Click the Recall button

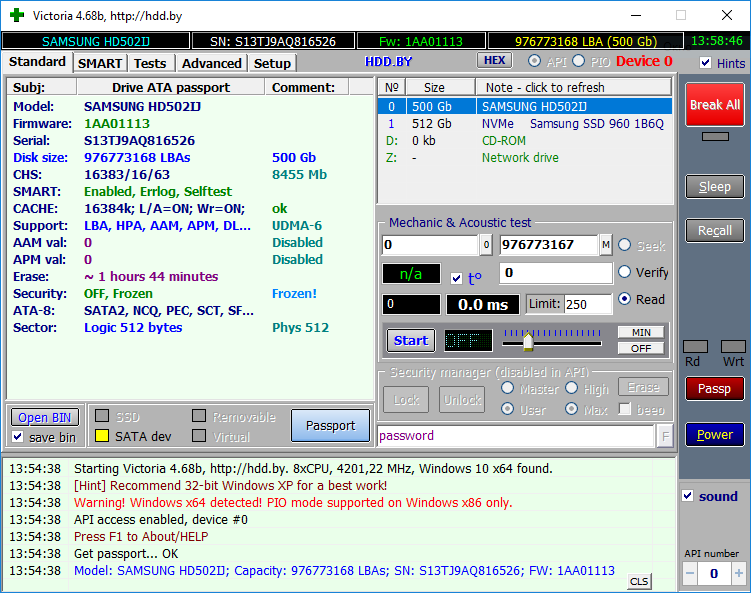pyautogui.click(x=715, y=230)
